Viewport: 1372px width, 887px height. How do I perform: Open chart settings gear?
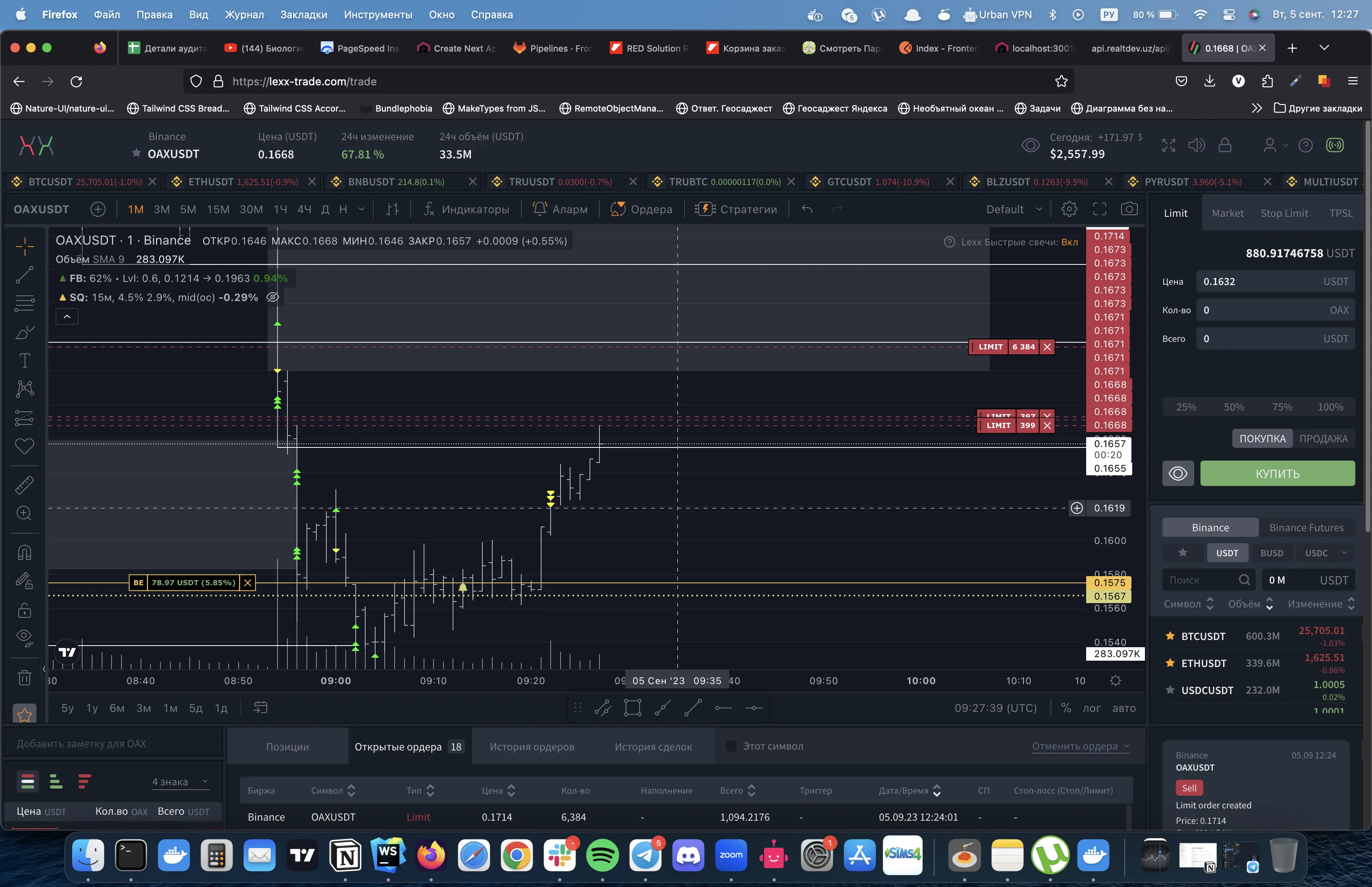click(x=1069, y=209)
